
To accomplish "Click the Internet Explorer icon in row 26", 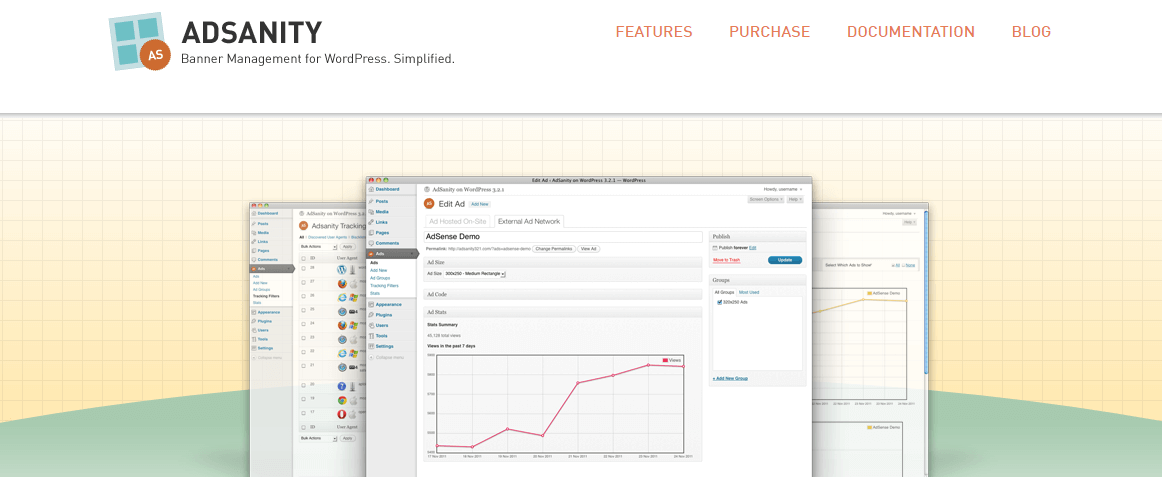I will point(342,298).
